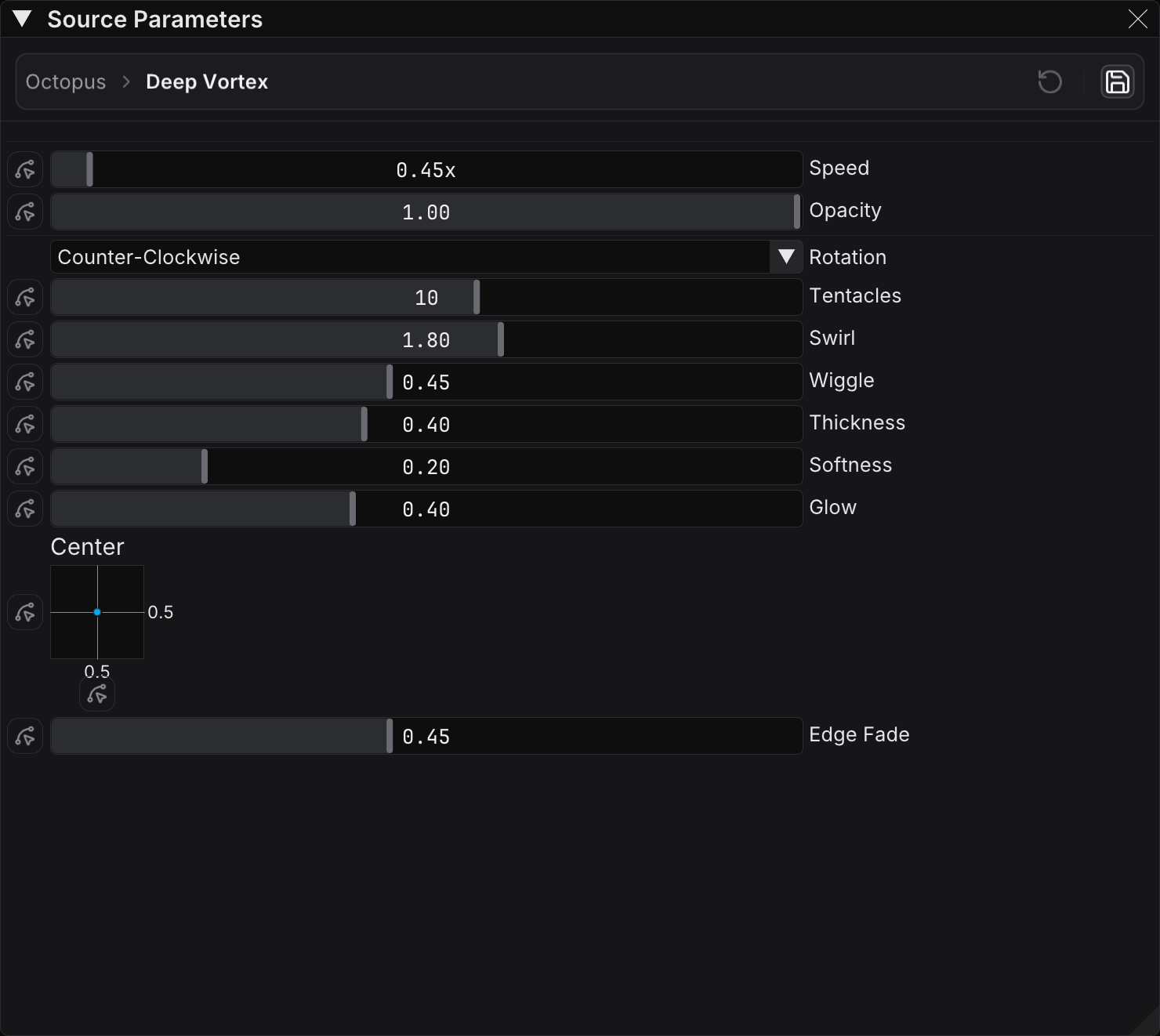
Task: Click the modulation icon beside Thickness slider
Action: (x=25, y=424)
